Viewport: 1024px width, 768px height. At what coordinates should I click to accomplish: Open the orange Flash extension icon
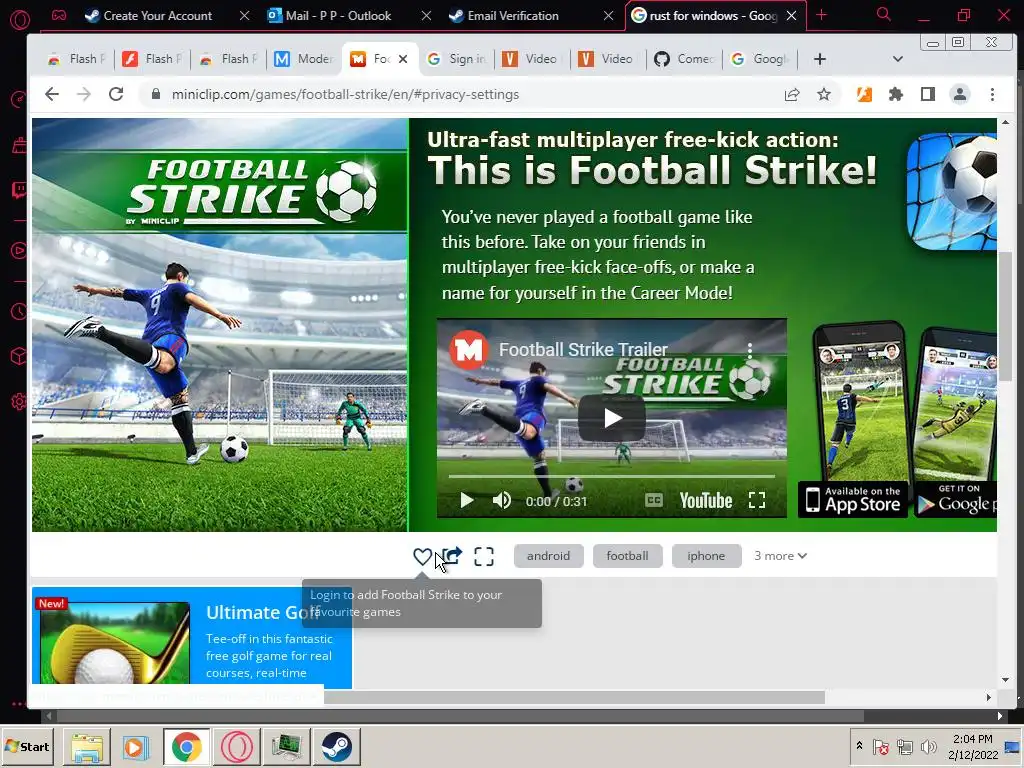(864, 95)
